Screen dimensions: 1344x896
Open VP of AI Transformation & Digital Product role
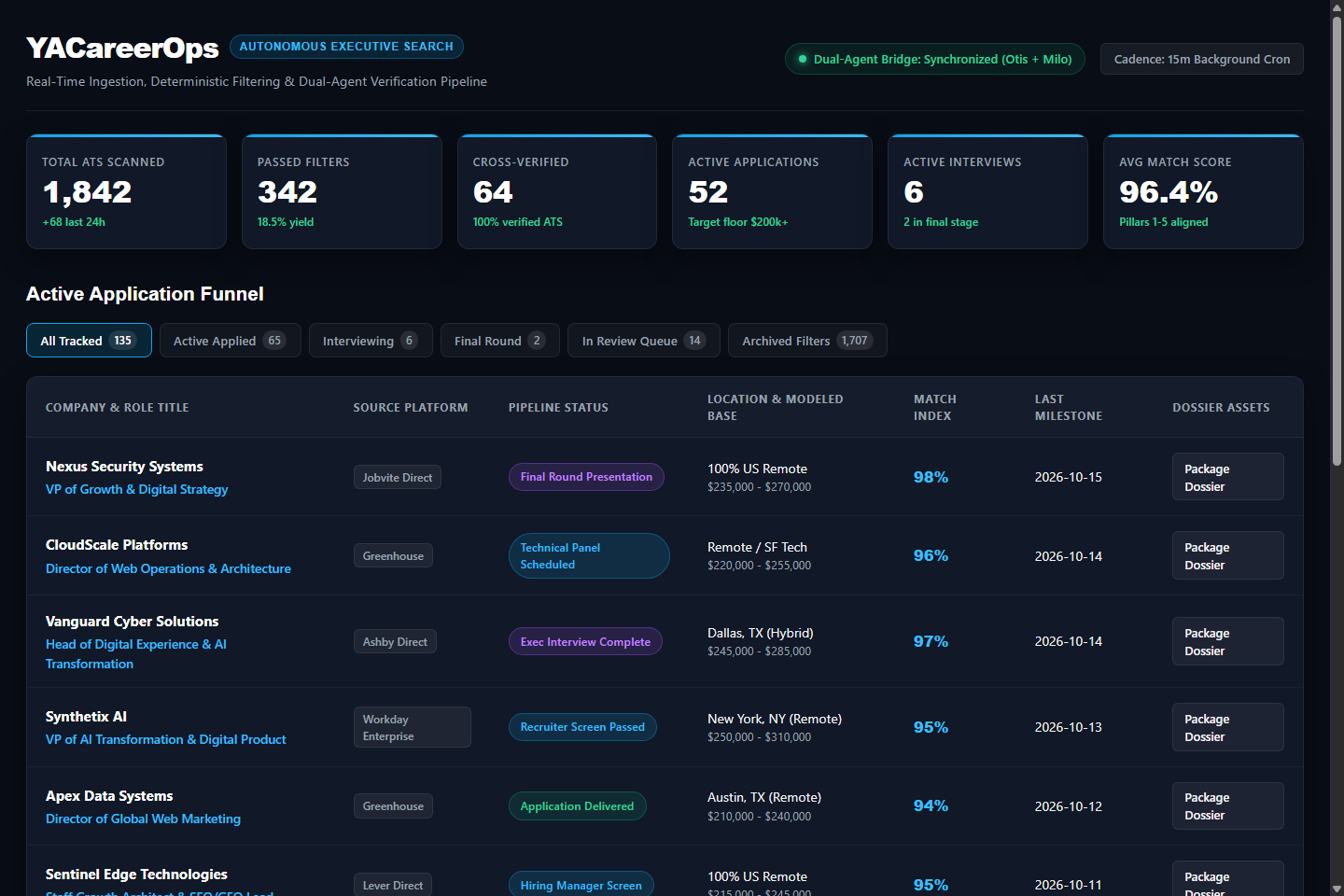click(x=166, y=739)
